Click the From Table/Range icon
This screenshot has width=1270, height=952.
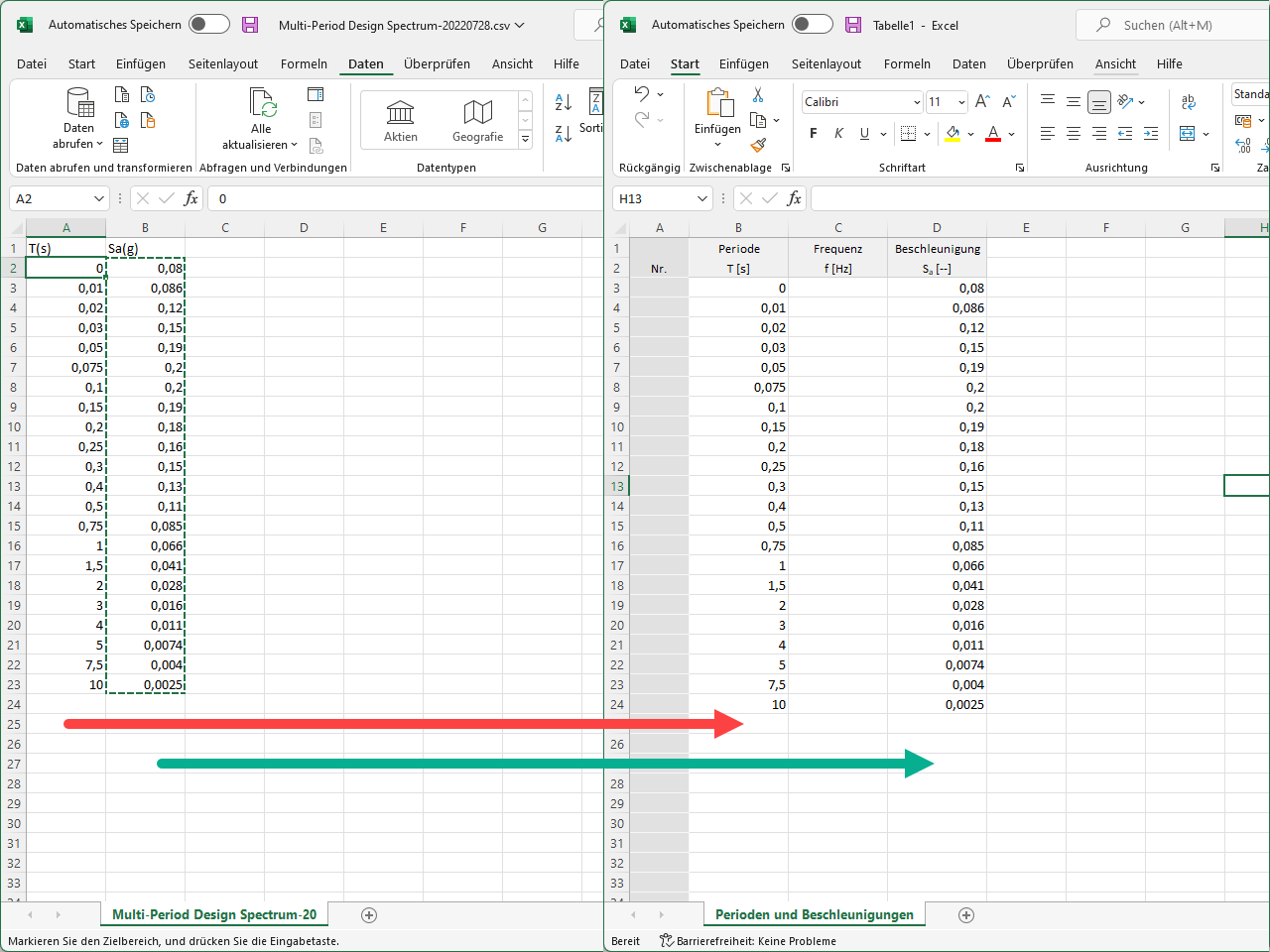click(x=121, y=146)
